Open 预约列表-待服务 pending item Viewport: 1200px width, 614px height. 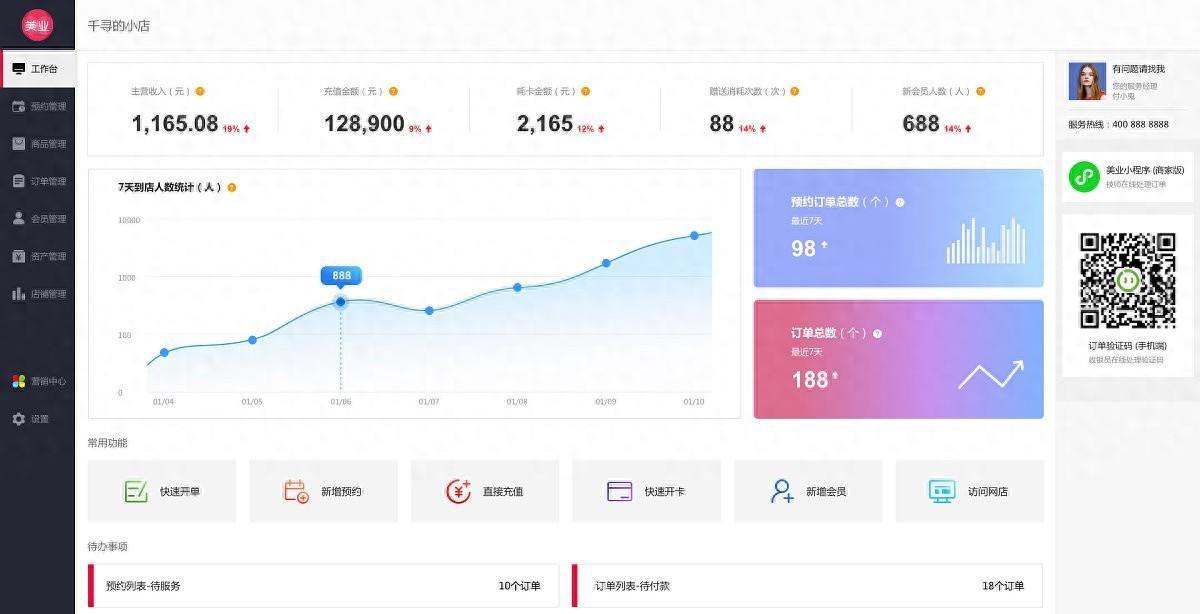click(x=324, y=585)
